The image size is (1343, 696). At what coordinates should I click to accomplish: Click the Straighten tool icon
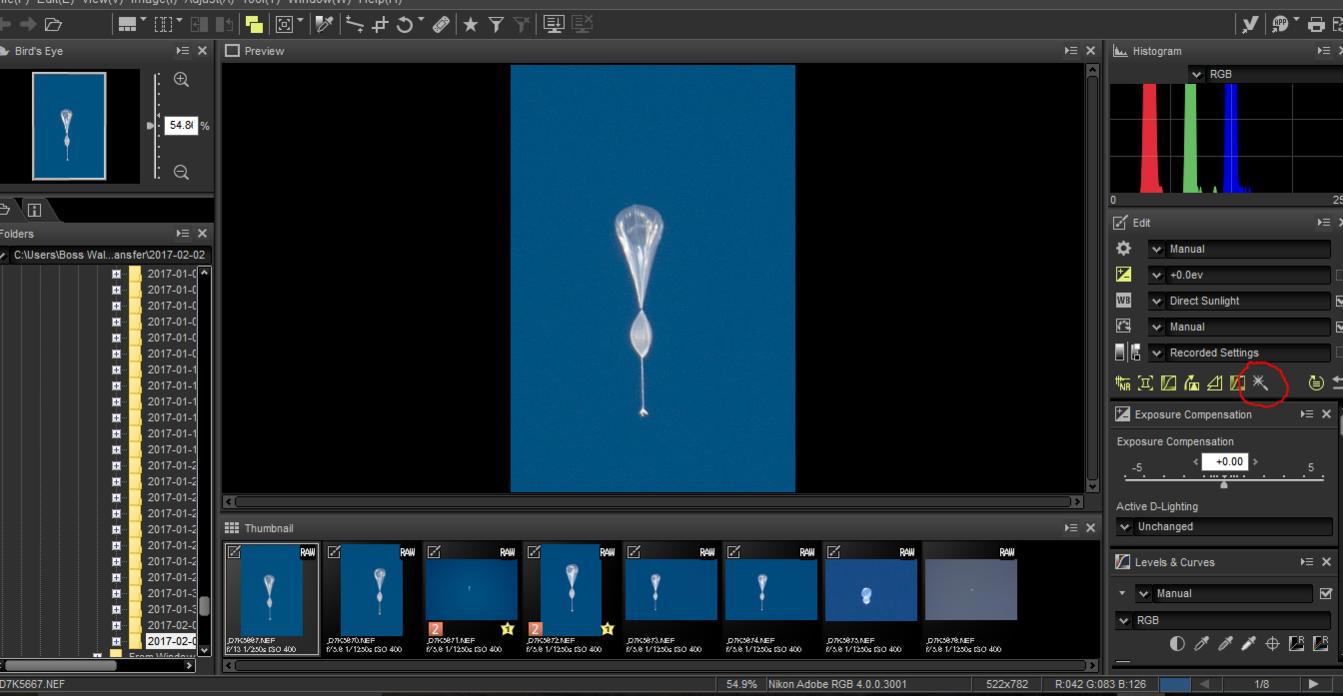click(x=354, y=24)
